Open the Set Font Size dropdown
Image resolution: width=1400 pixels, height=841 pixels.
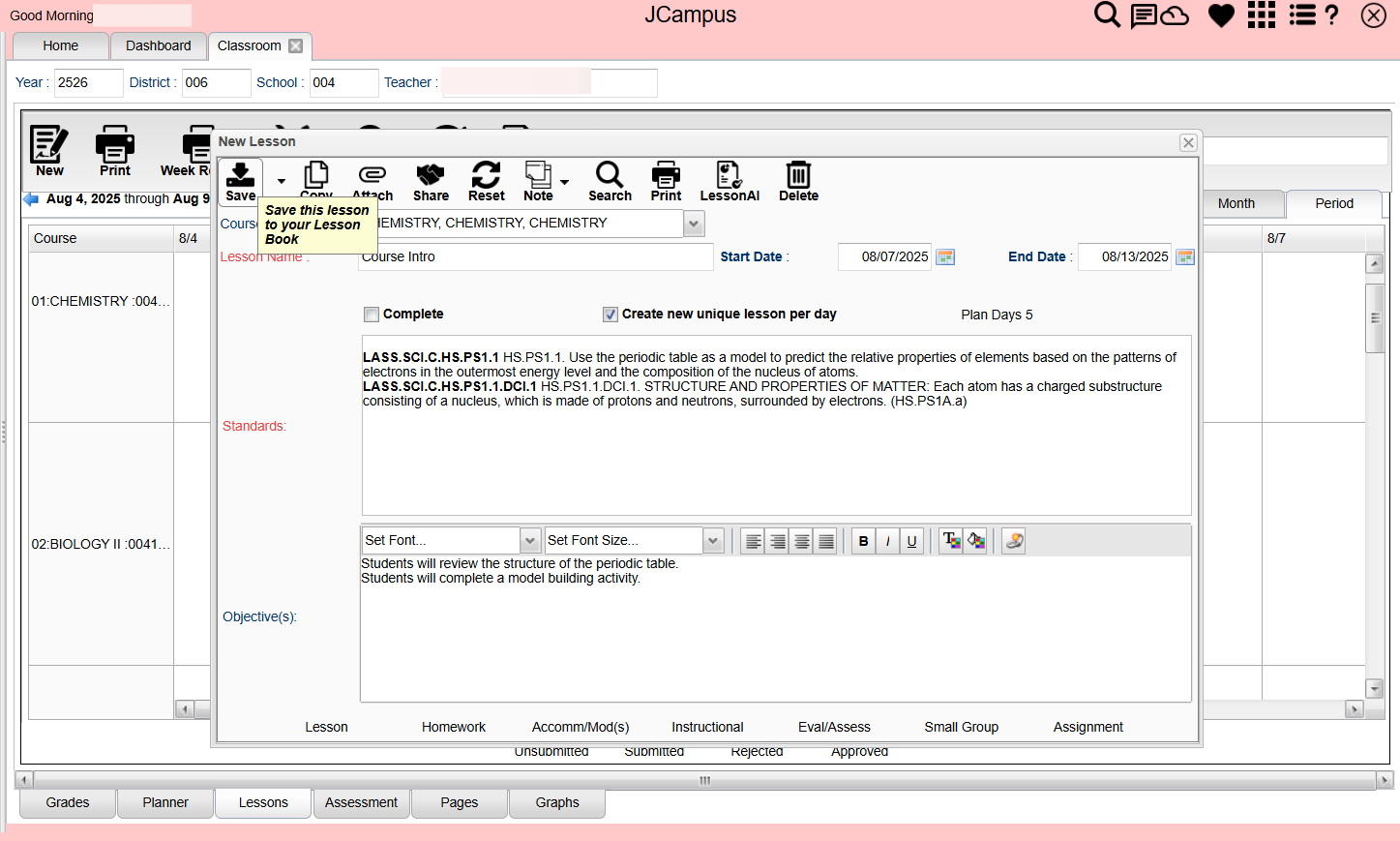click(x=713, y=540)
